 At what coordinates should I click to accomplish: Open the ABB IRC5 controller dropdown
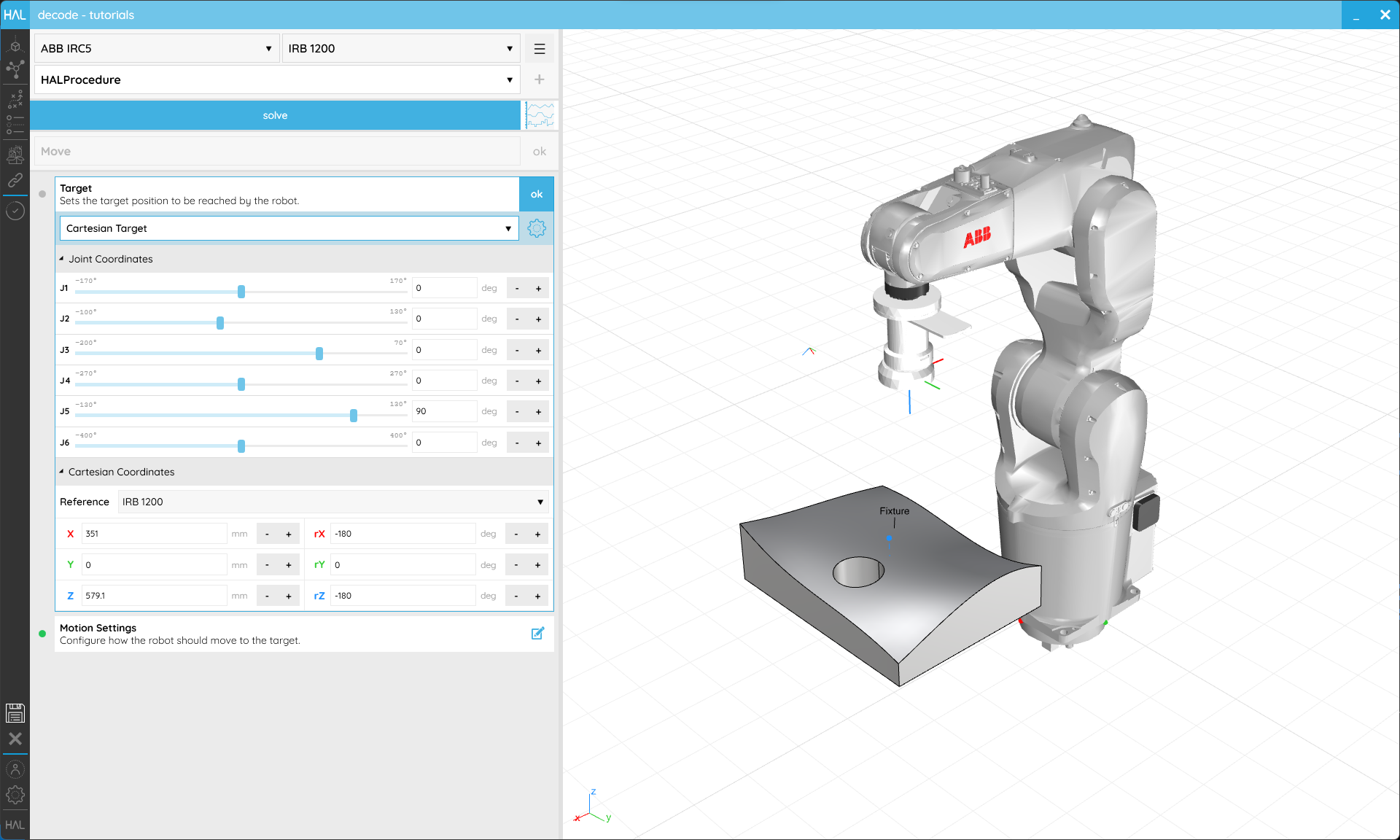157,49
